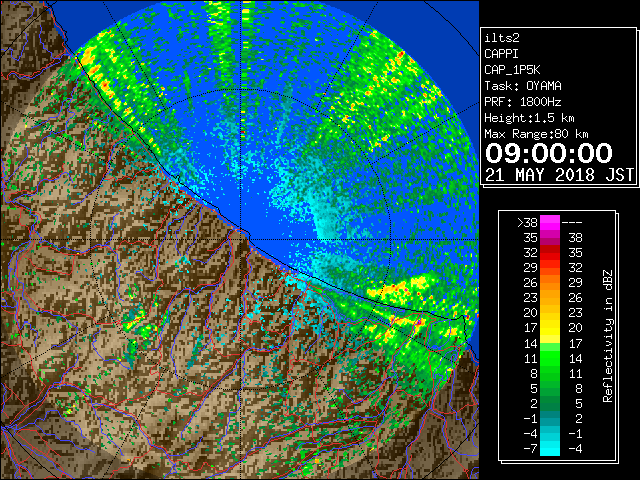Select the bright red 29–32 dBZ swatch
This screenshot has width=640, height=480.
pyautogui.click(x=550, y=268)
